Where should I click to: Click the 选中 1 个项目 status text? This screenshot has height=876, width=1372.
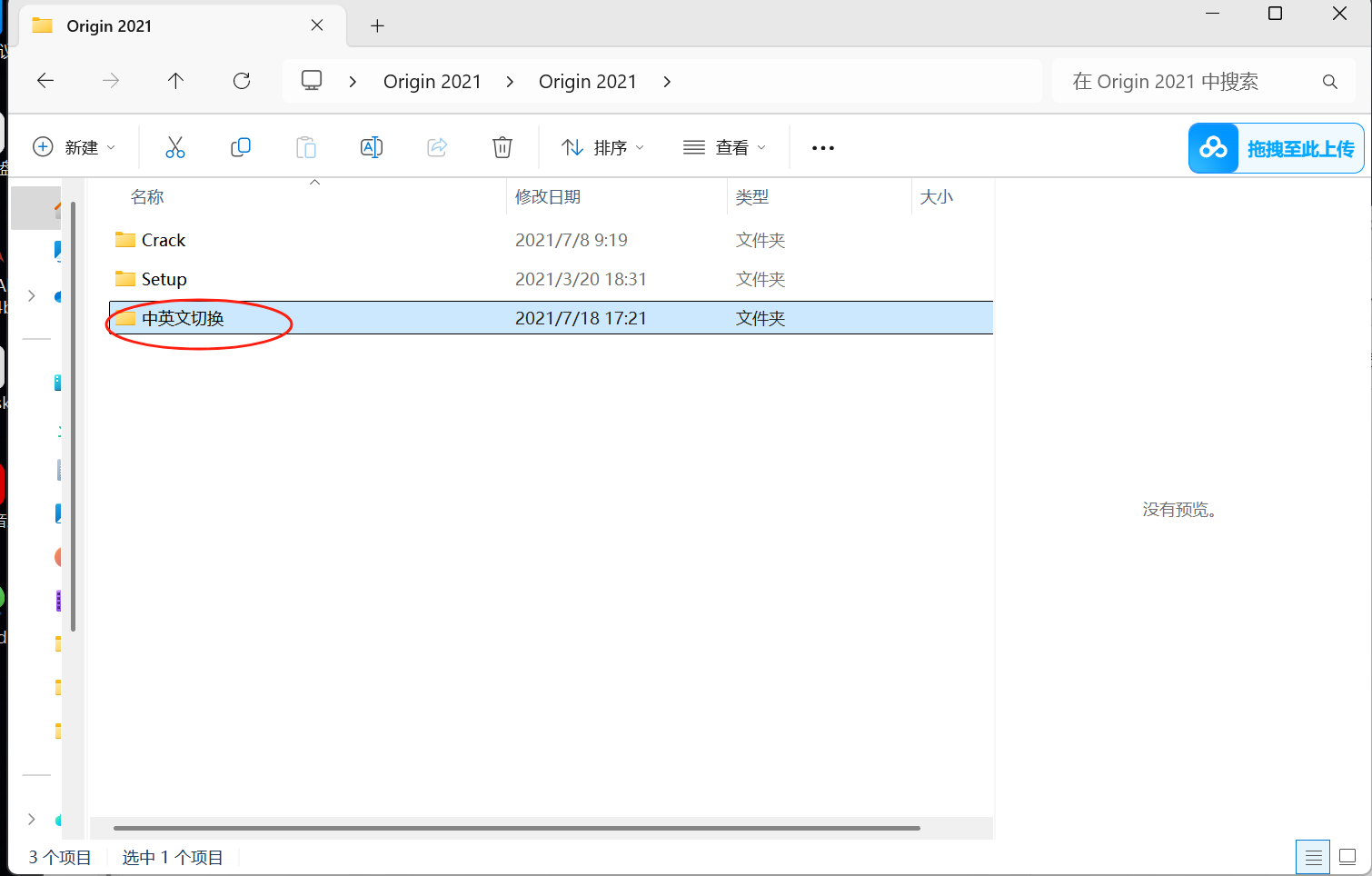coord(173,857)
